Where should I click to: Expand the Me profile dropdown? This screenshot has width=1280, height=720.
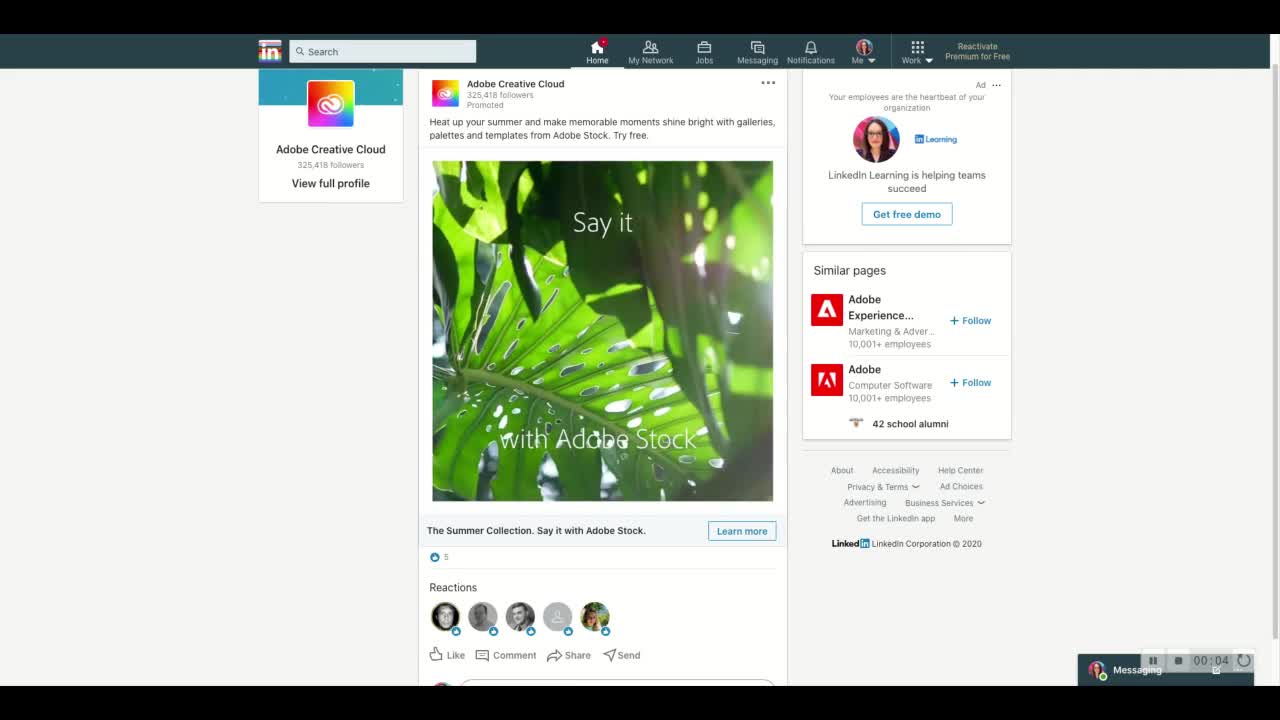864,52
